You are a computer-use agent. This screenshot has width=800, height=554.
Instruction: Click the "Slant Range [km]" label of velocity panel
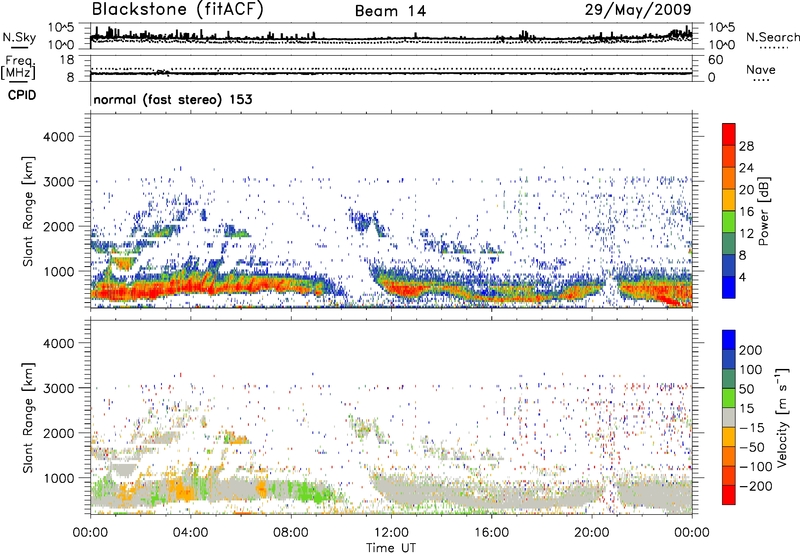click(28, 417)
